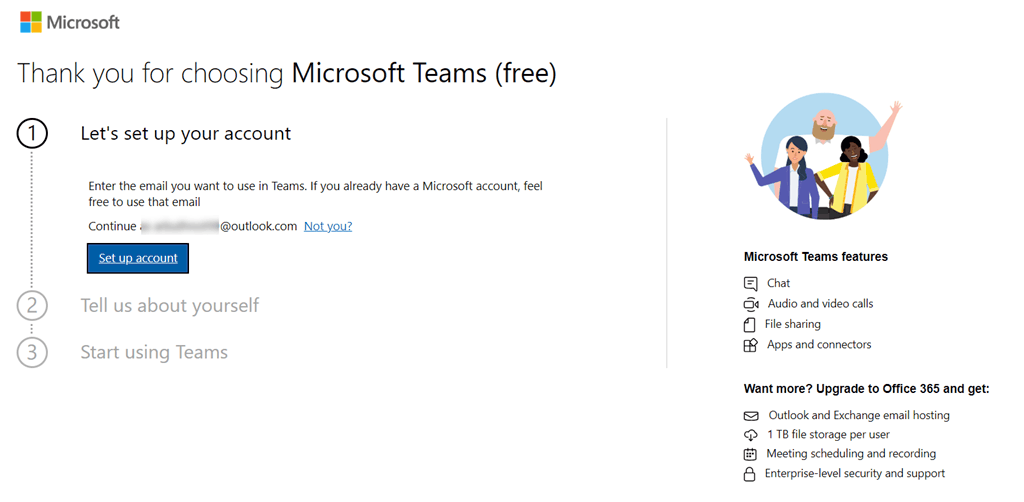Click the 'Tell us about yourself' step
1024x502 pixels.
(x=169, y=305)
